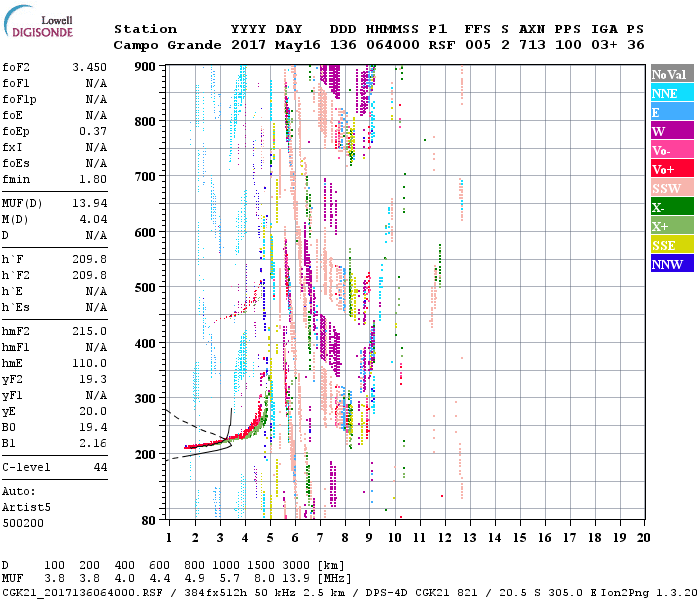Select the MUF(D) value 13.94
This screenshot has width=700, height=600.
[89, 204]
